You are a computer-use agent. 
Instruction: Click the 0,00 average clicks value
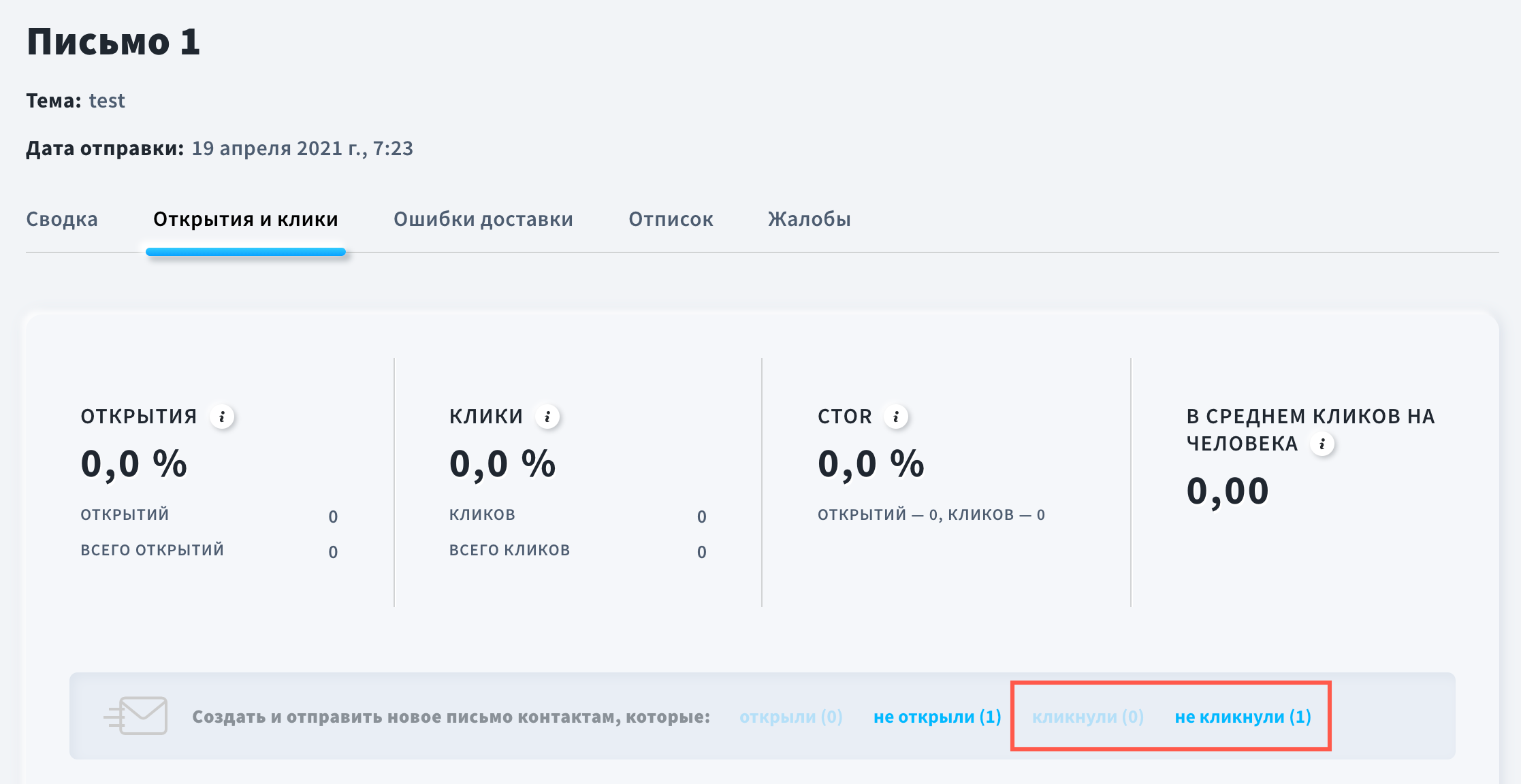tap(1228, 491)
